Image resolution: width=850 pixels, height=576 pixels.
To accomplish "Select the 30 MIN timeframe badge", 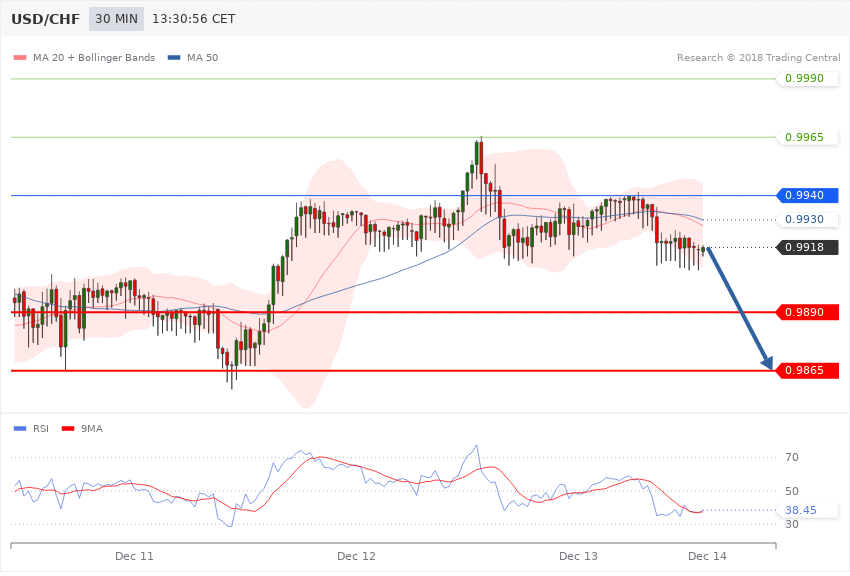I will (117, 19).
